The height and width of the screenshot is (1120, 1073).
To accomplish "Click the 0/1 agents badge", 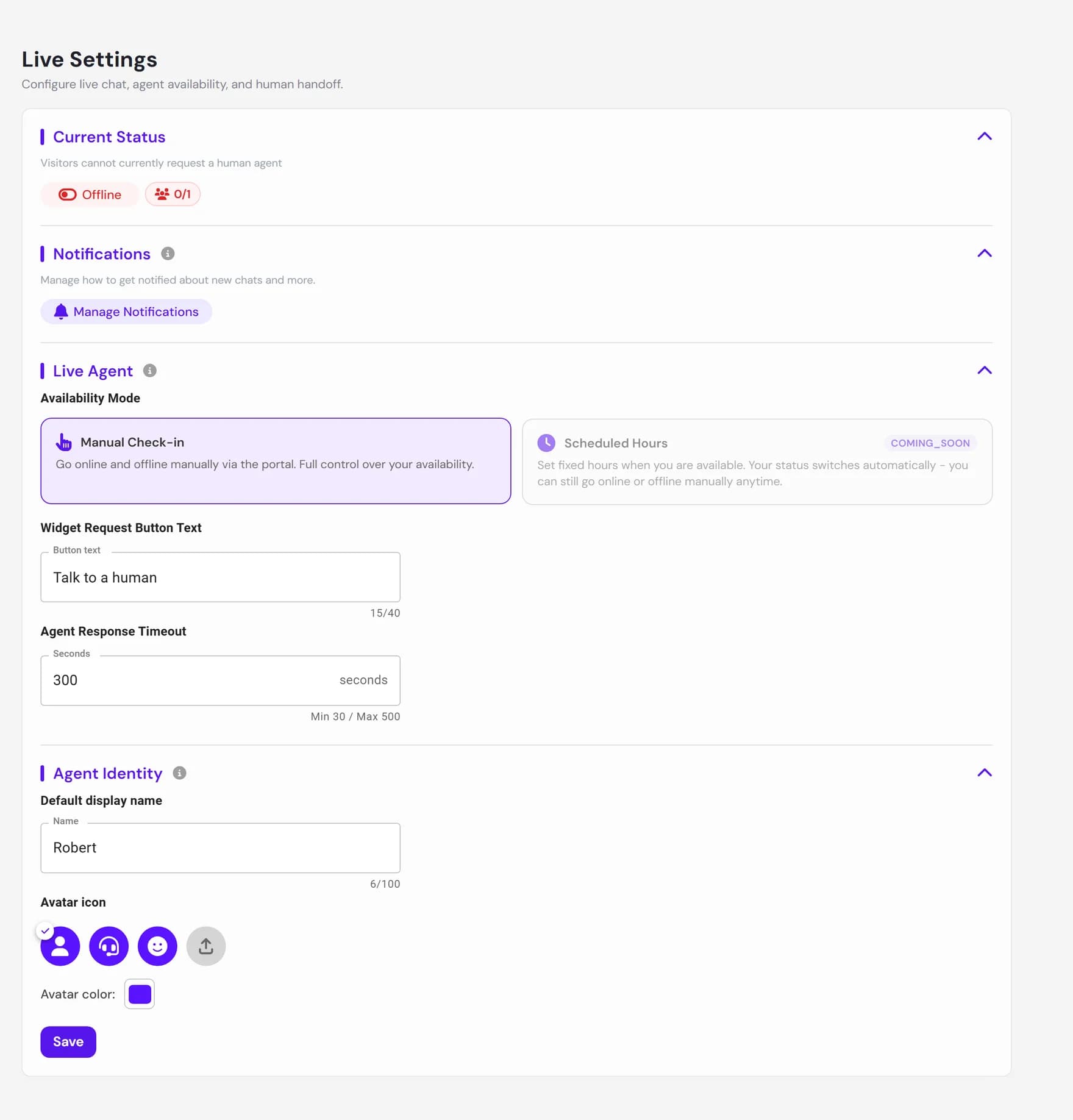I will coord(173,194).
